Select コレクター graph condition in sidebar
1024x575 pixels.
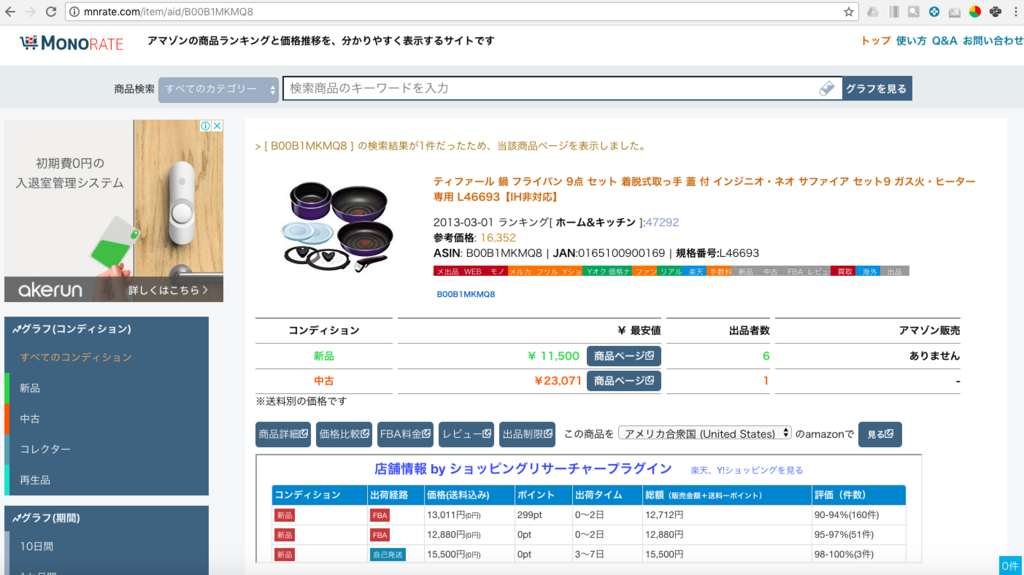coord(45,449)
